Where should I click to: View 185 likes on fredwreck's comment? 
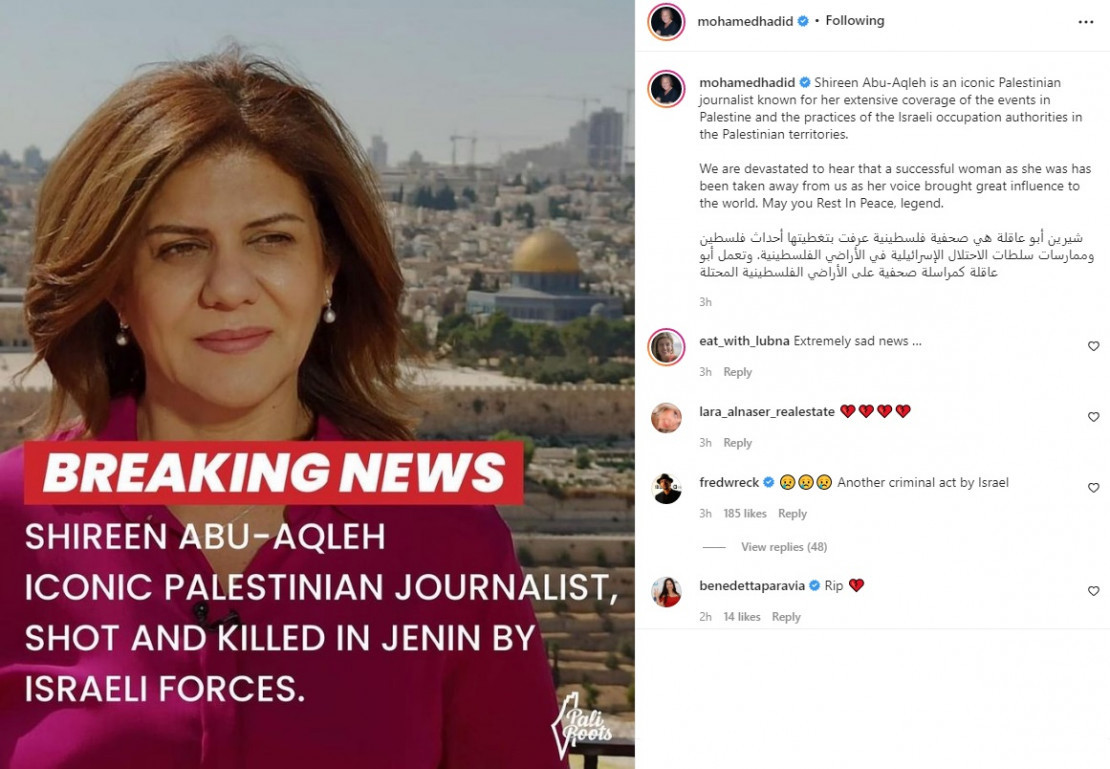[x=745, y=513]
